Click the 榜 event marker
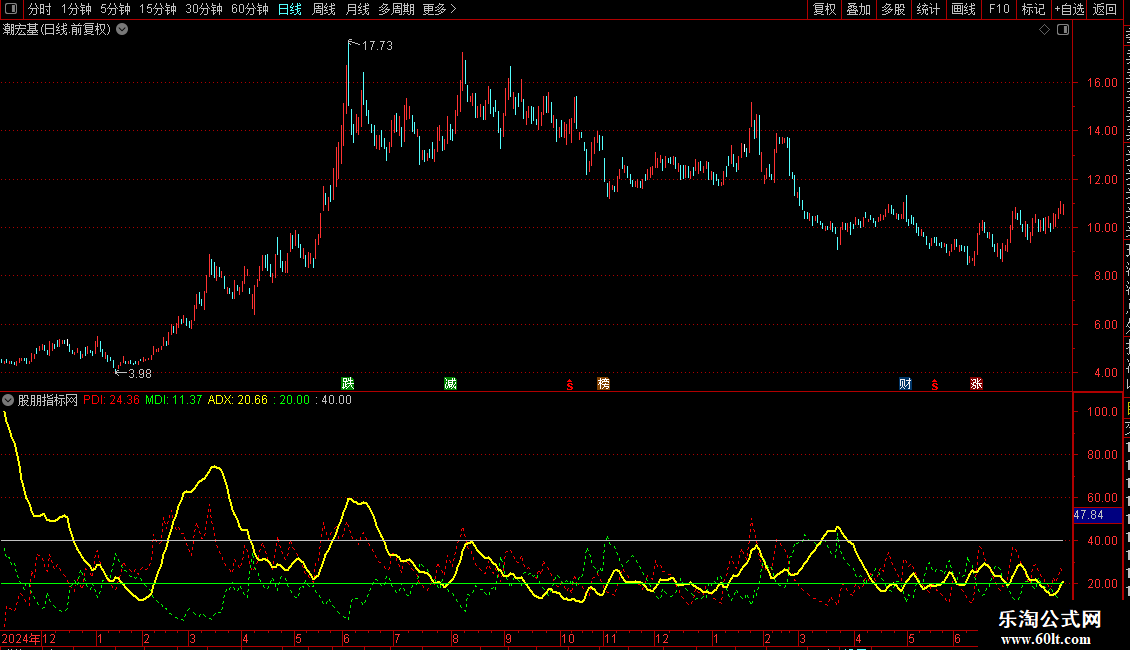The width and height of the screenshot is (1130, 650). pos(603,383)
